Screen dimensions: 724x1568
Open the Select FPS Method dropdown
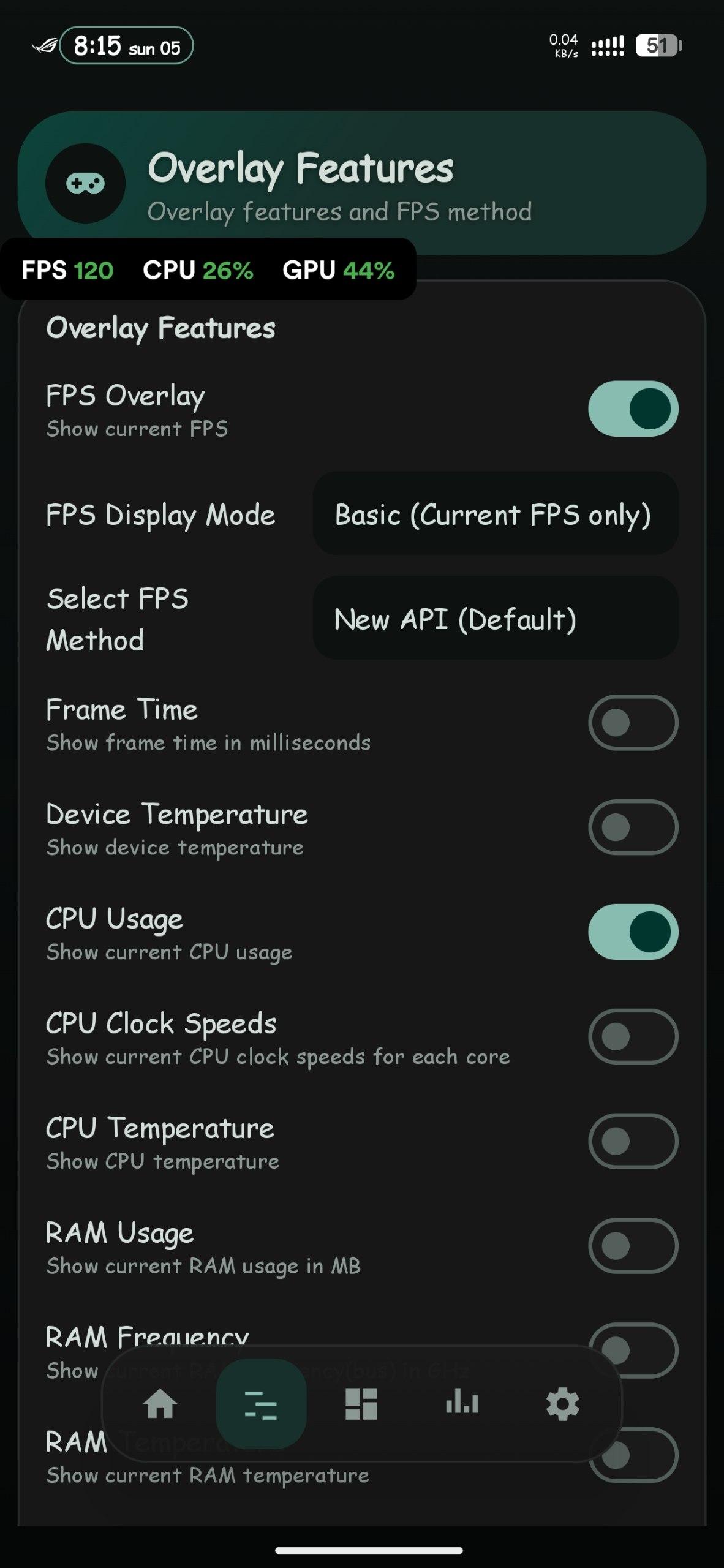click(x=495, y=618)
